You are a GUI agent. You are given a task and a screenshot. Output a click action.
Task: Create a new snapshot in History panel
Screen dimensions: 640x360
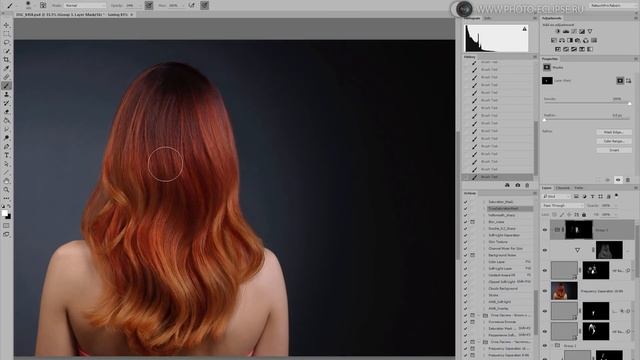[518, 185]
